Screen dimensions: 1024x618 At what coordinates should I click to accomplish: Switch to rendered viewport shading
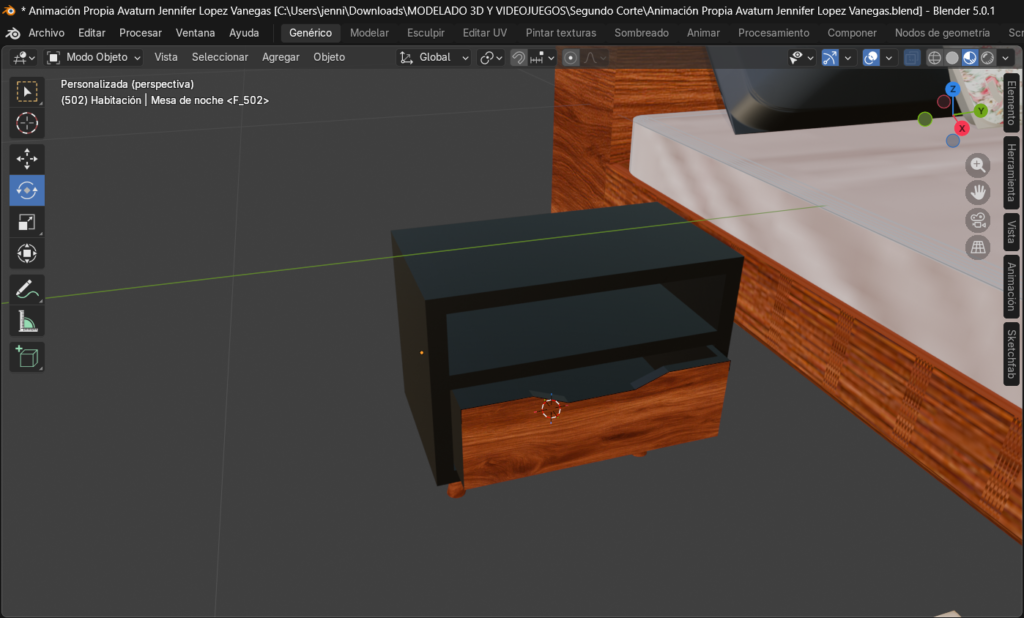[x=987, y=58]
